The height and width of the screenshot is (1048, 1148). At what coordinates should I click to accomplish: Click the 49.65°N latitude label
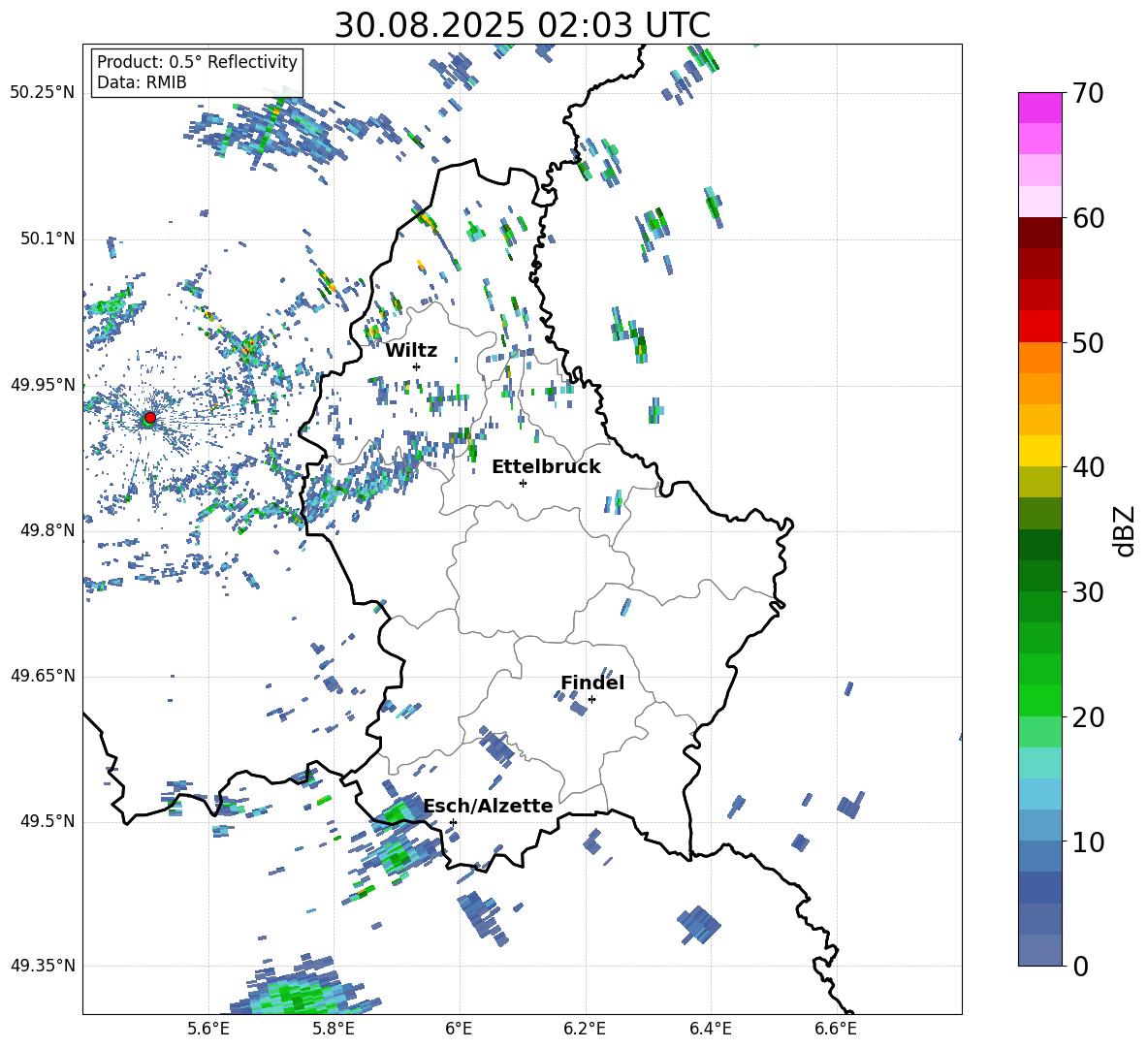click(43, 675)
